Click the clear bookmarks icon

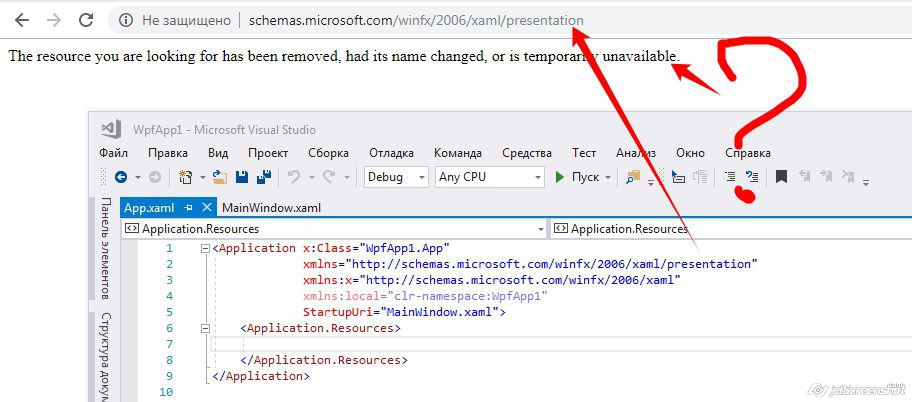click(848, 176)
